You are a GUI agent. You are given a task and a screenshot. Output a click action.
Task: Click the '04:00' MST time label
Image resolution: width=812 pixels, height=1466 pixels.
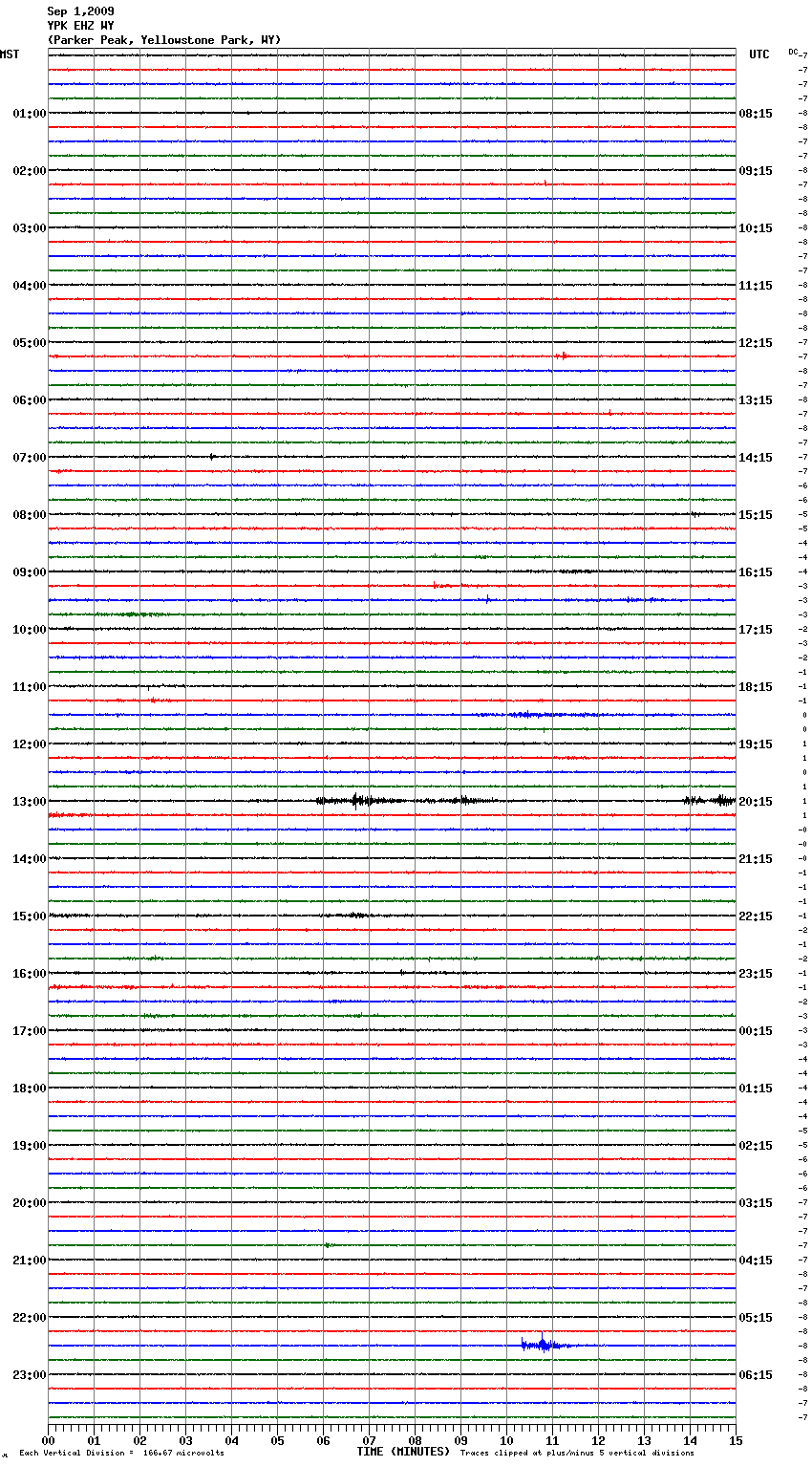click(x=30, y=286)
